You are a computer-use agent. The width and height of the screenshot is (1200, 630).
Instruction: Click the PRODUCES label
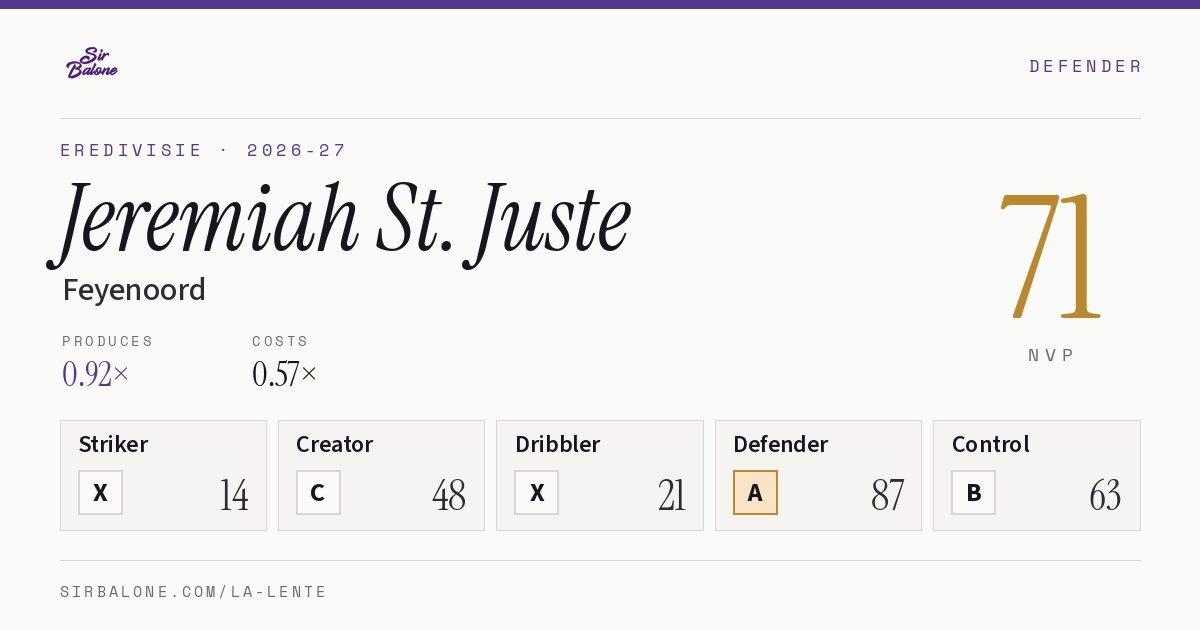tap(108, 341)
